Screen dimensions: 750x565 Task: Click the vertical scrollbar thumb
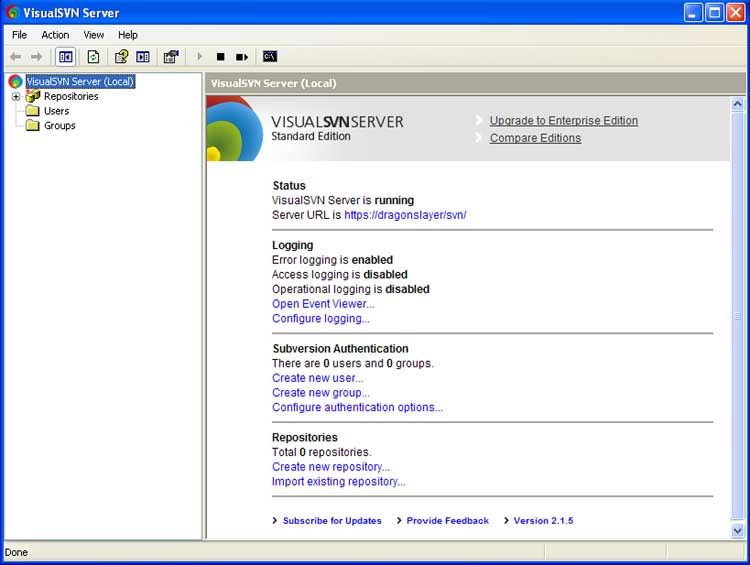pos(738,316)
